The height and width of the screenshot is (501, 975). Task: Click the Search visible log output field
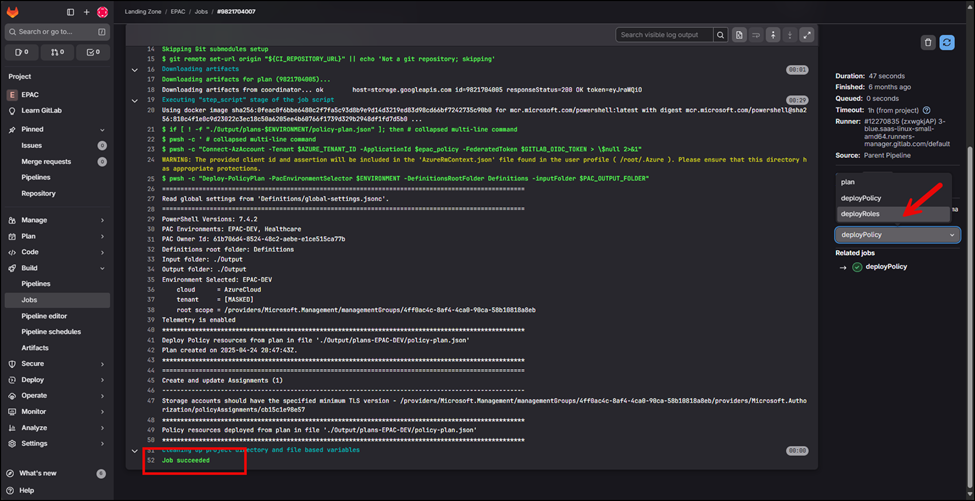click(x=665, y=35)
